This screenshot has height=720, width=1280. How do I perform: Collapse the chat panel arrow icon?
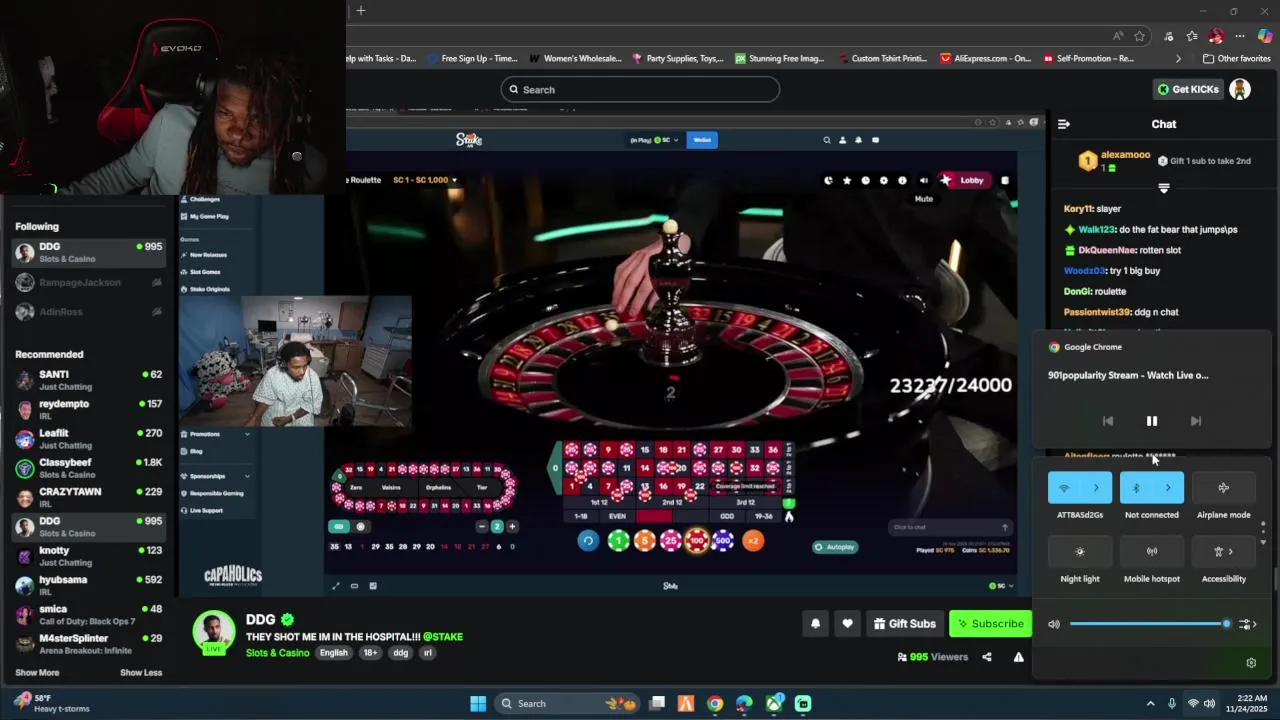click(x=1064, y=124)
